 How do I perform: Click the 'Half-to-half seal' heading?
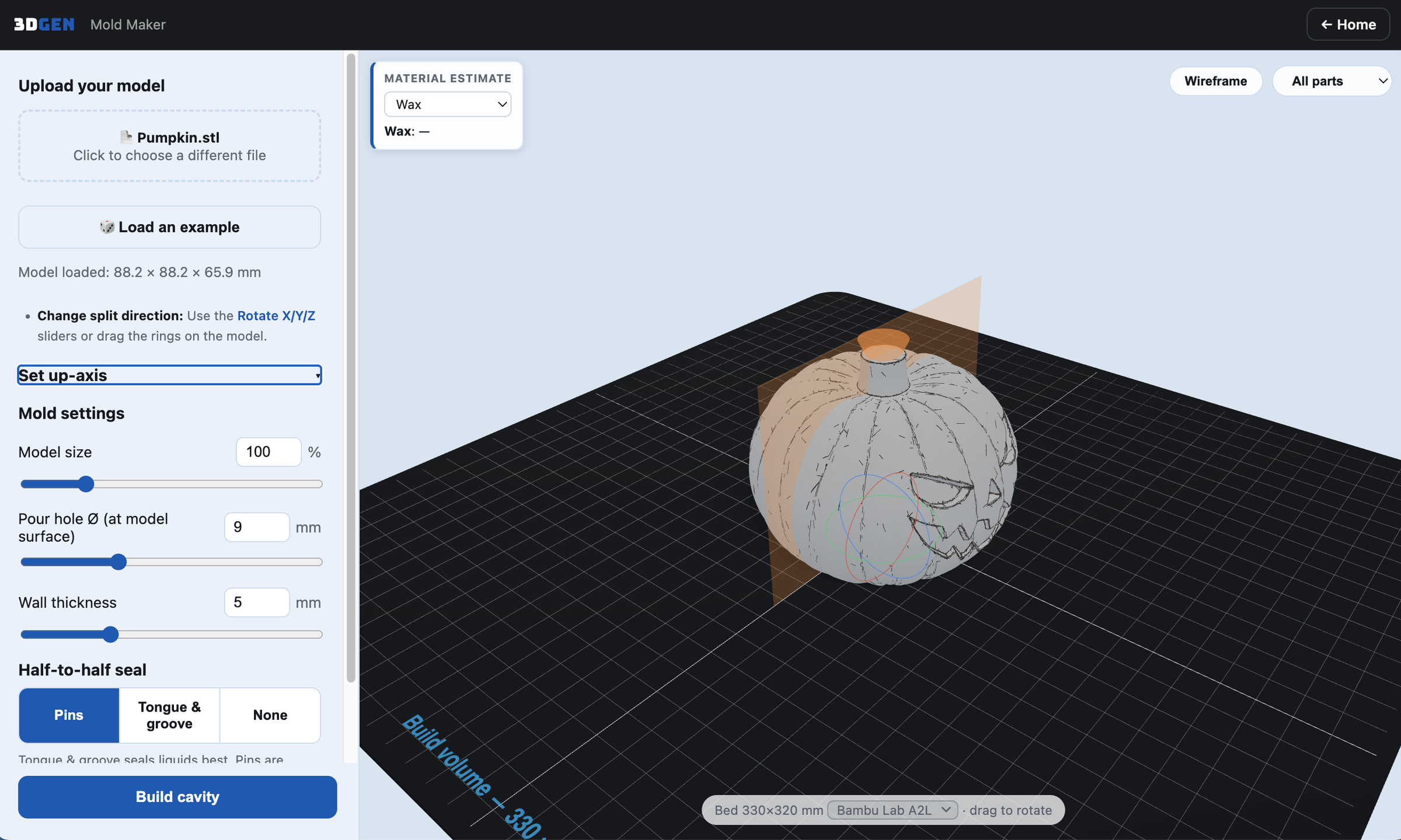click(82, 670)
